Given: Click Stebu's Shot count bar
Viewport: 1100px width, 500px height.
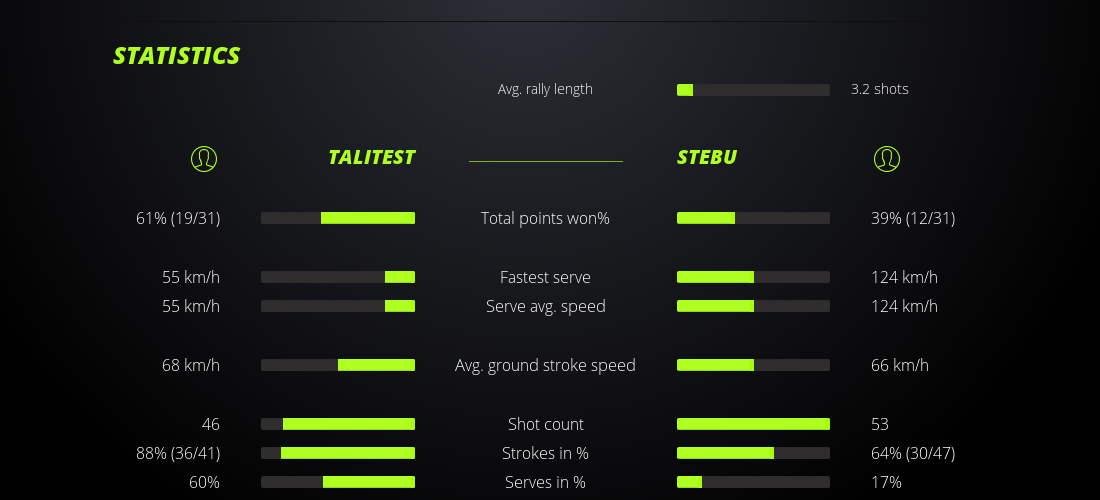Looking at the screenshot, I should (x=753, y=424).
